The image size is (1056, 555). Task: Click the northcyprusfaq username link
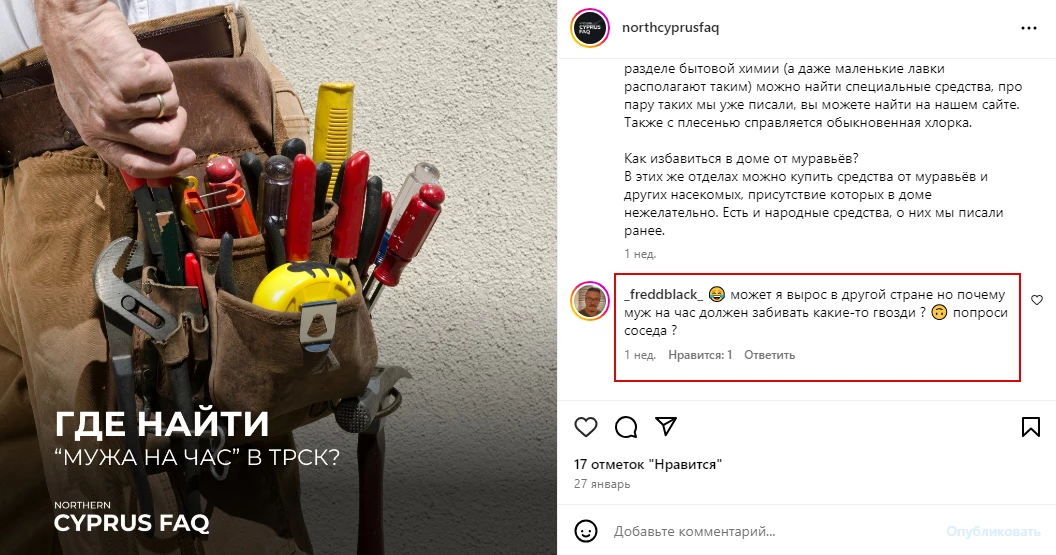[x=671, y=28]
